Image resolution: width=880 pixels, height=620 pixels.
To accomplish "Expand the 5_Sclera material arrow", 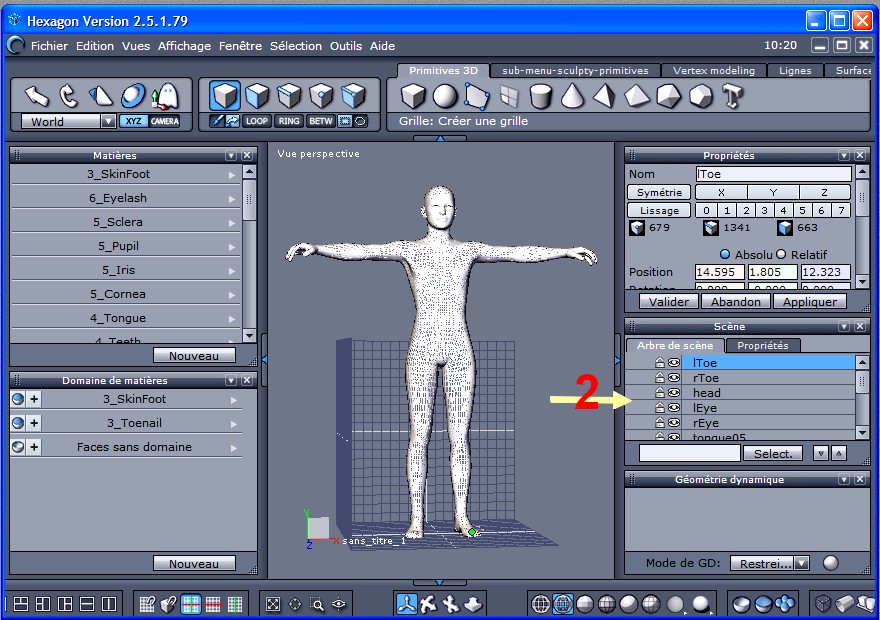I will pyautogui.click(x=232, y=223).
